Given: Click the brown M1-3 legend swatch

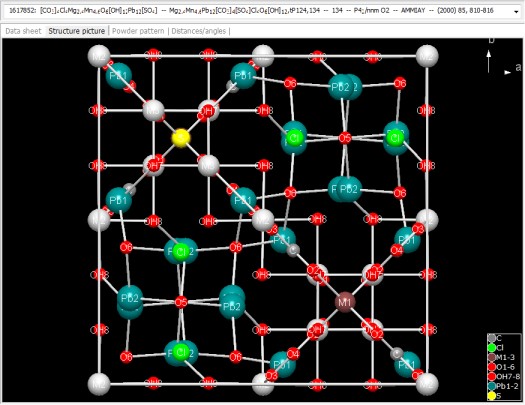Looking at the screenshot, I should pos(492,357).
